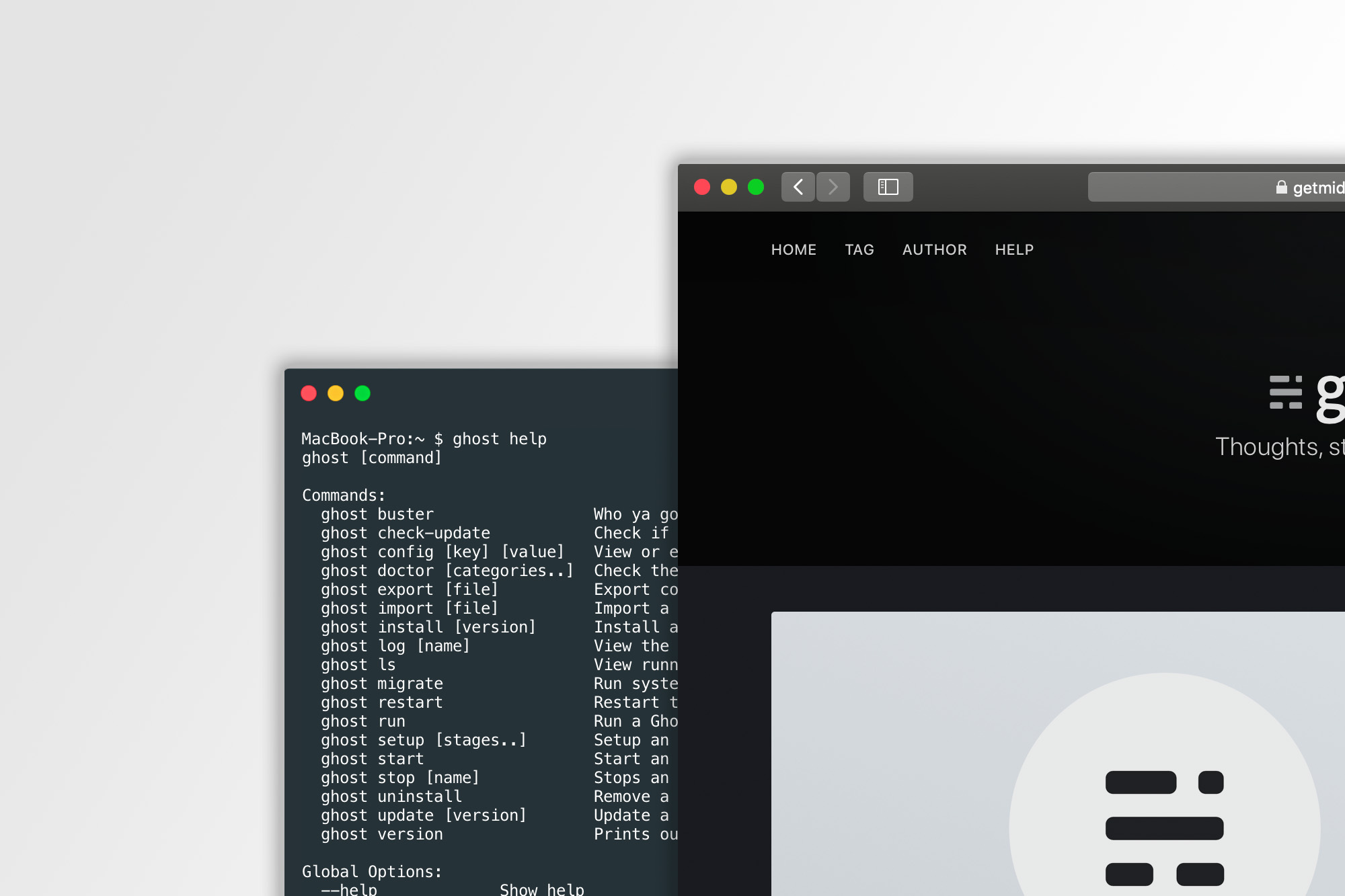Click the 'Commands:' heading in the terminal
The height and width of the screenshot is (896, 1345).
pyautogui.click(x=344, y=495)
